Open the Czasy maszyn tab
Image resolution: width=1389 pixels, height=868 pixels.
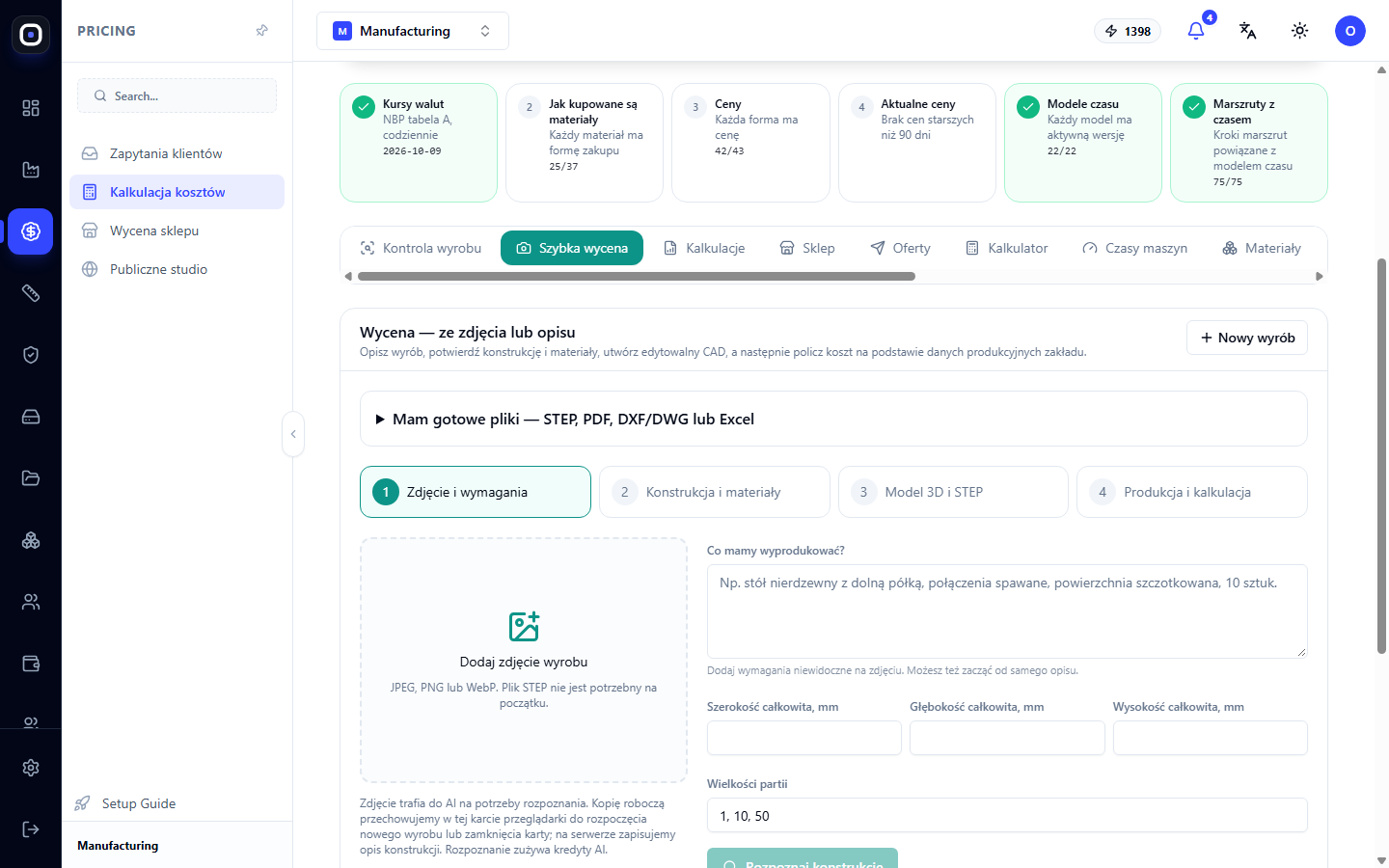(x=1134, y=248)
